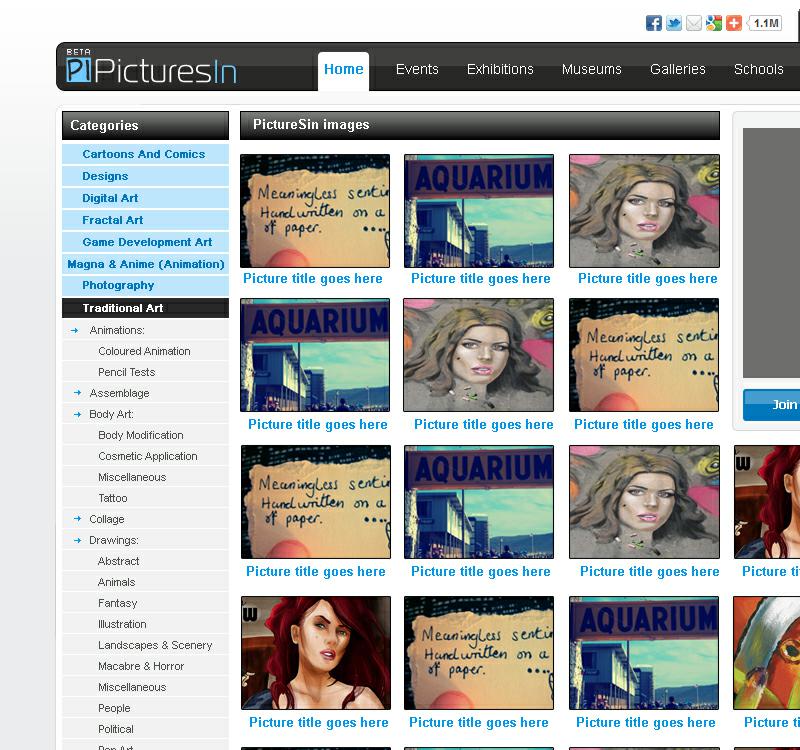Viewport: 800px width, 750px height.
Task: Select the Photography category
Action: click(145, 285)
